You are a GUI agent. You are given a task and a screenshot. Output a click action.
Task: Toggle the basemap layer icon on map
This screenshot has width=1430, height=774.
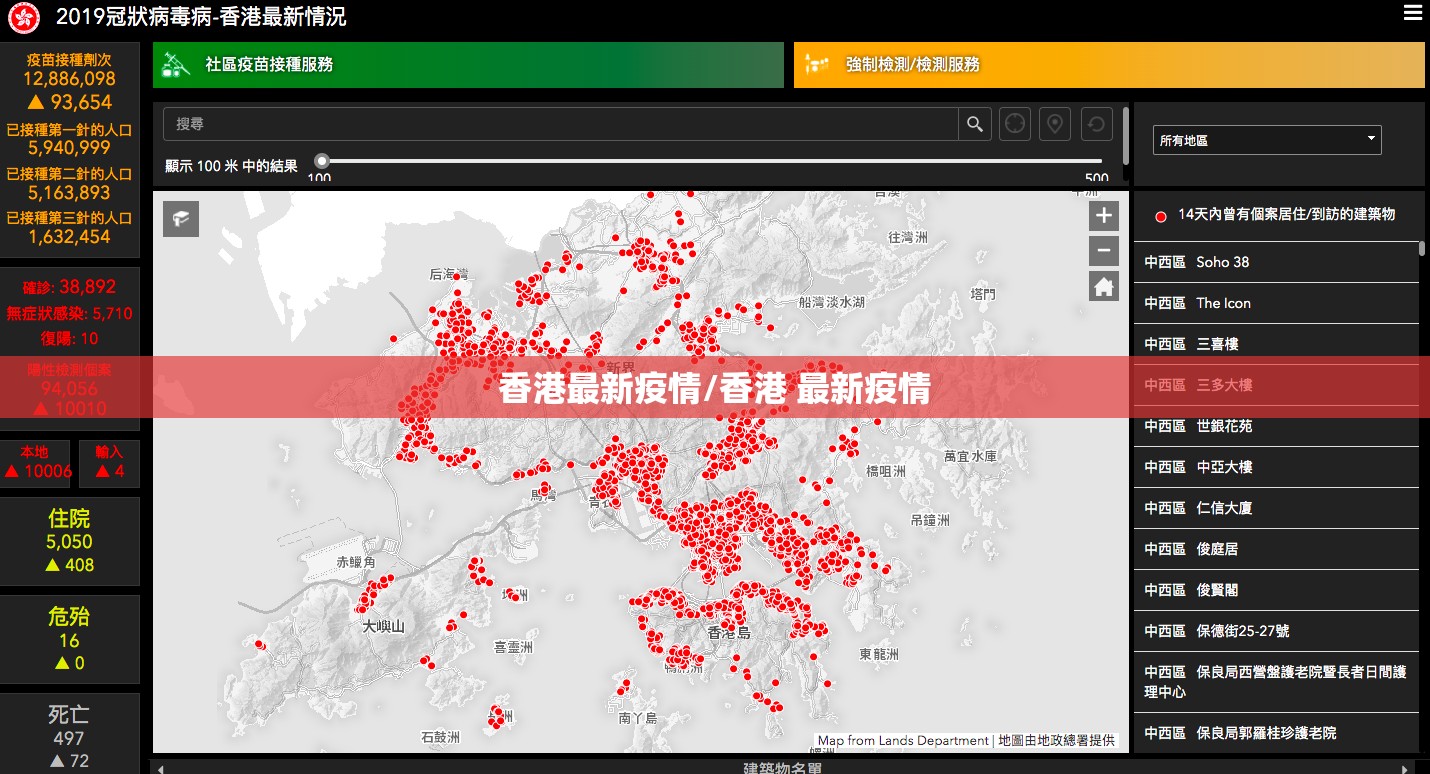tap(181, 219)
